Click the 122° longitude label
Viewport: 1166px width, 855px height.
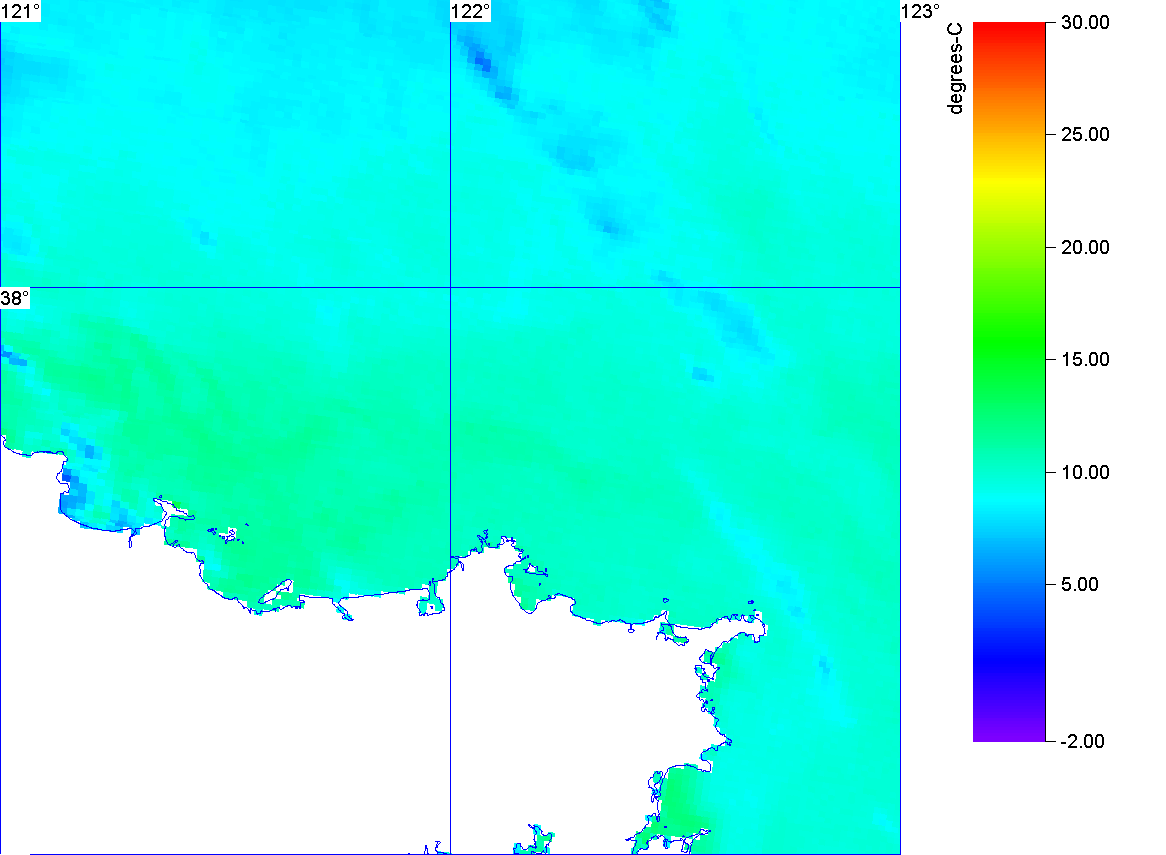point(471,11)
